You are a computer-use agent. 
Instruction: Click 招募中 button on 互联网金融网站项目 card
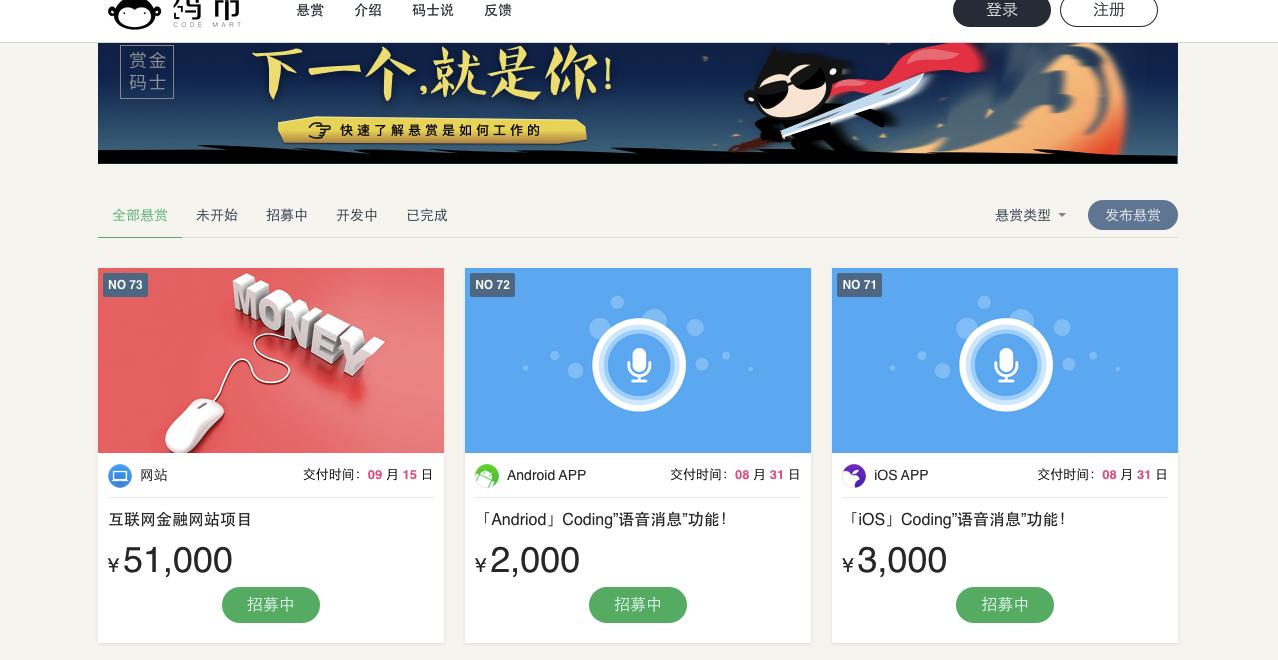click(x=271, y=605)
